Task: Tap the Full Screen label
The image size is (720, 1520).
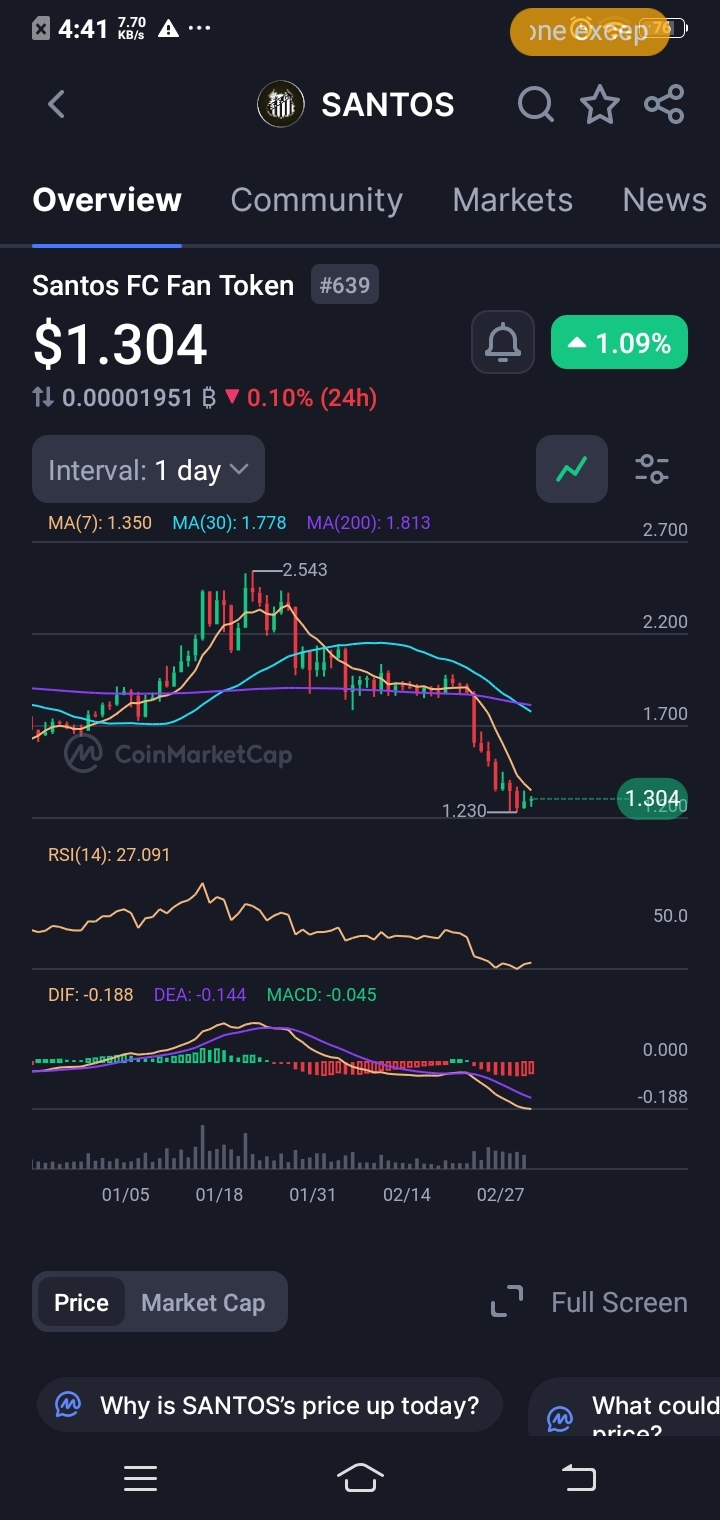Action: (619, 1302)
